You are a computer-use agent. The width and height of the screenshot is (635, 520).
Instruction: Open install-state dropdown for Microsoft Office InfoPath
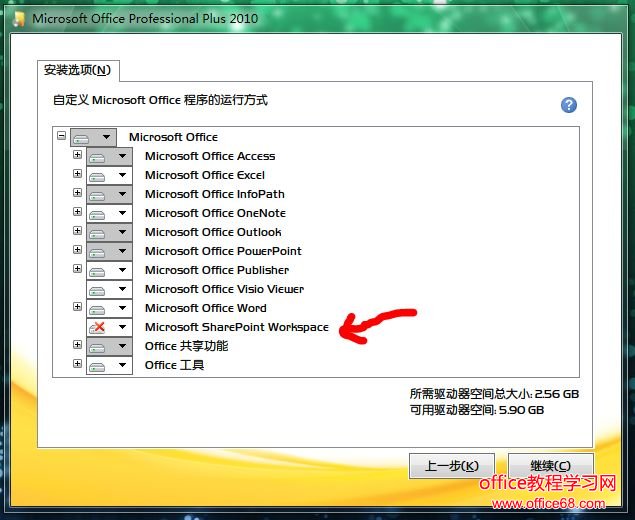pos(109,194)
